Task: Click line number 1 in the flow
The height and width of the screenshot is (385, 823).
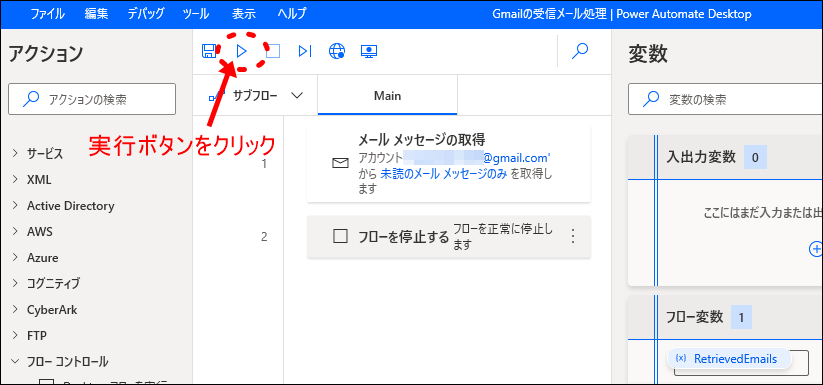Action: point(264,164)
